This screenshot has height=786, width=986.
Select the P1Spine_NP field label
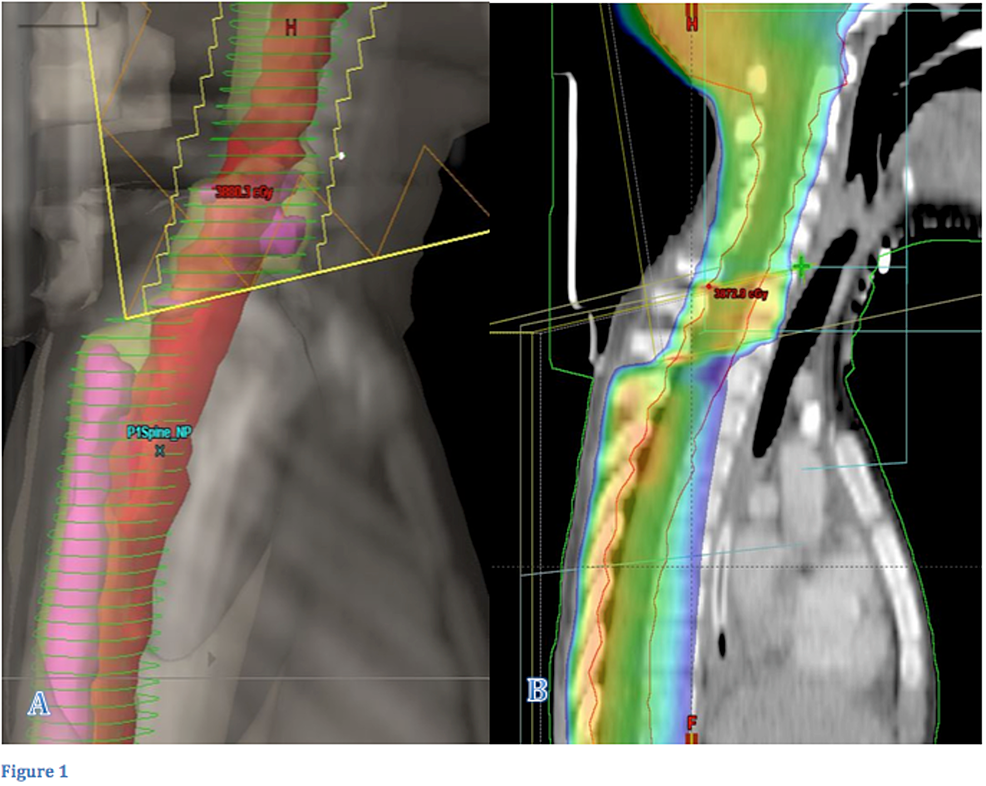point(158,432)
